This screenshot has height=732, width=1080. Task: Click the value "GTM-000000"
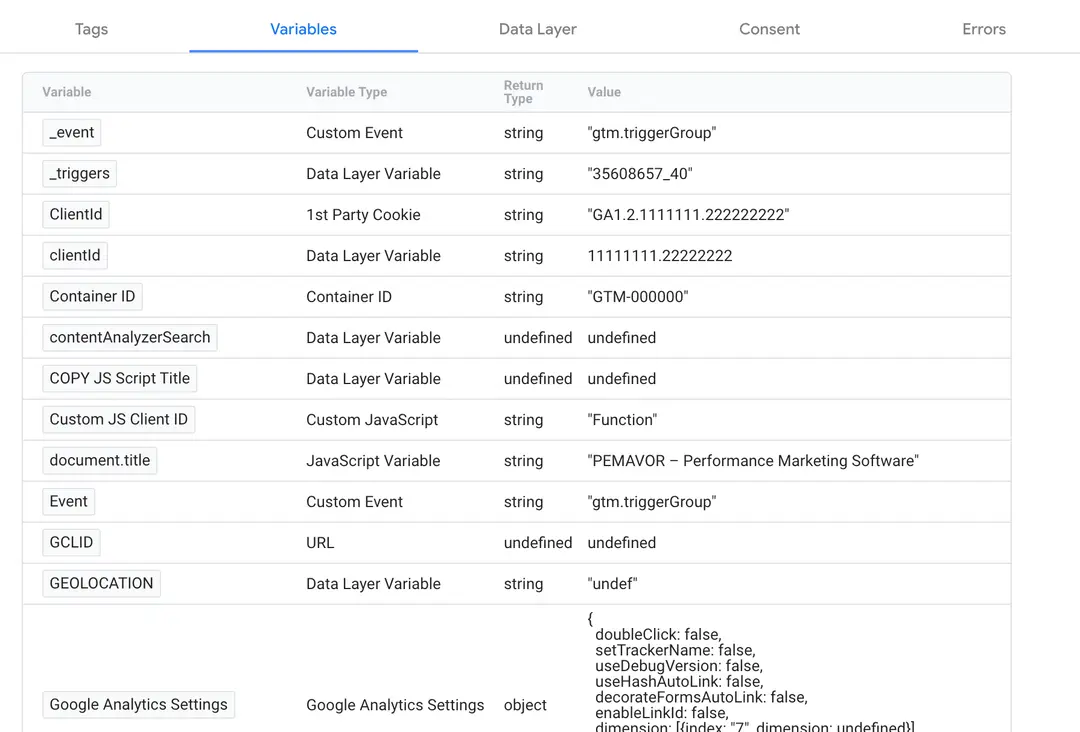pyautogui.click(x=638, y=297)
